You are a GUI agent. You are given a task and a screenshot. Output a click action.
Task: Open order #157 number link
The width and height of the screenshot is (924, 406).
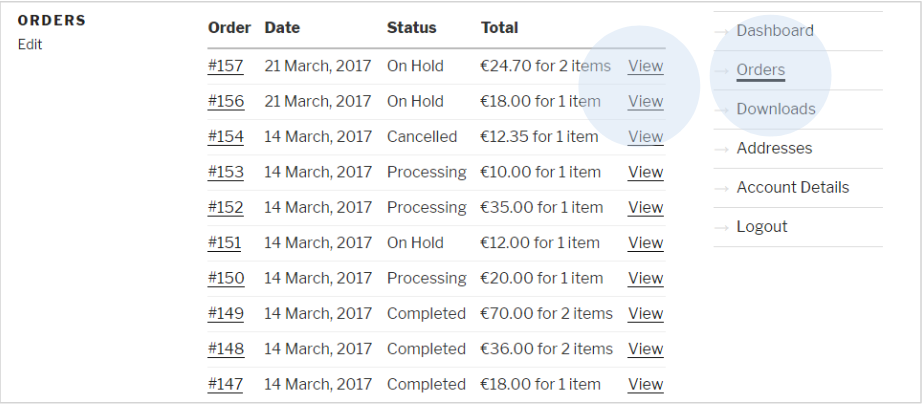[x=225, y=66]
